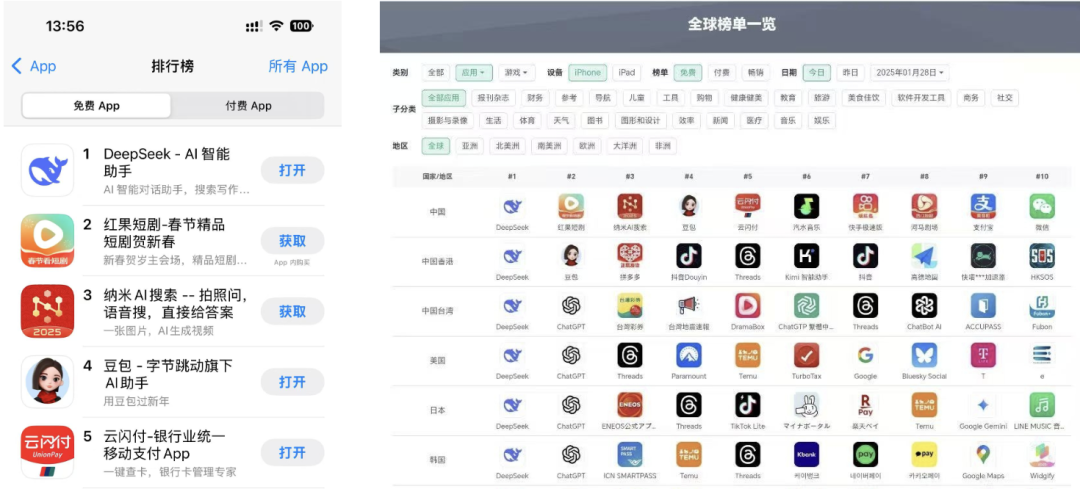This screenshot has height=489, width=1080.
Task: Switch to the 付费 App tab on phone
Action: coord(248,105)
